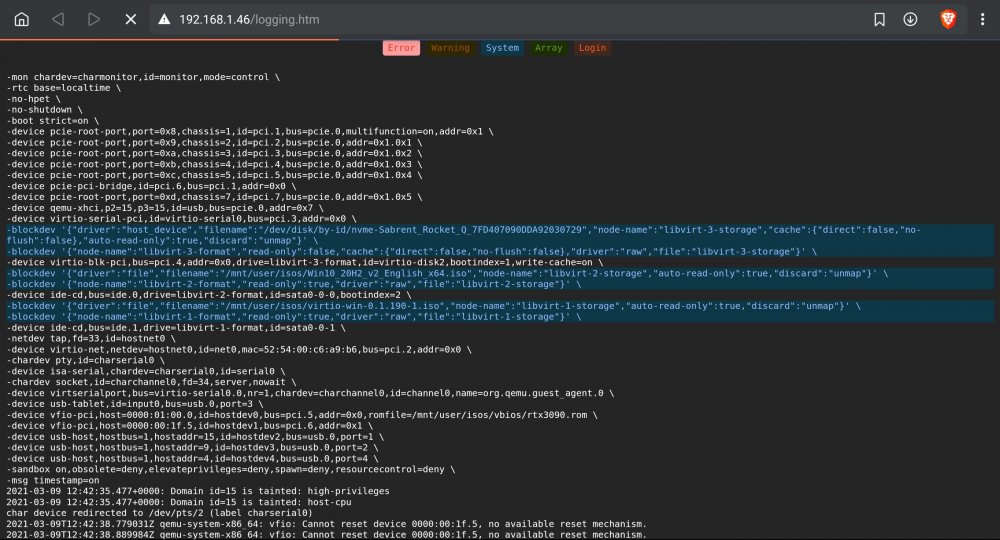Screen dimensions: 1000x540
Task: Click the usb-host hostaddr=9 line
Action: pyautogui.click(x=193, y=448)
